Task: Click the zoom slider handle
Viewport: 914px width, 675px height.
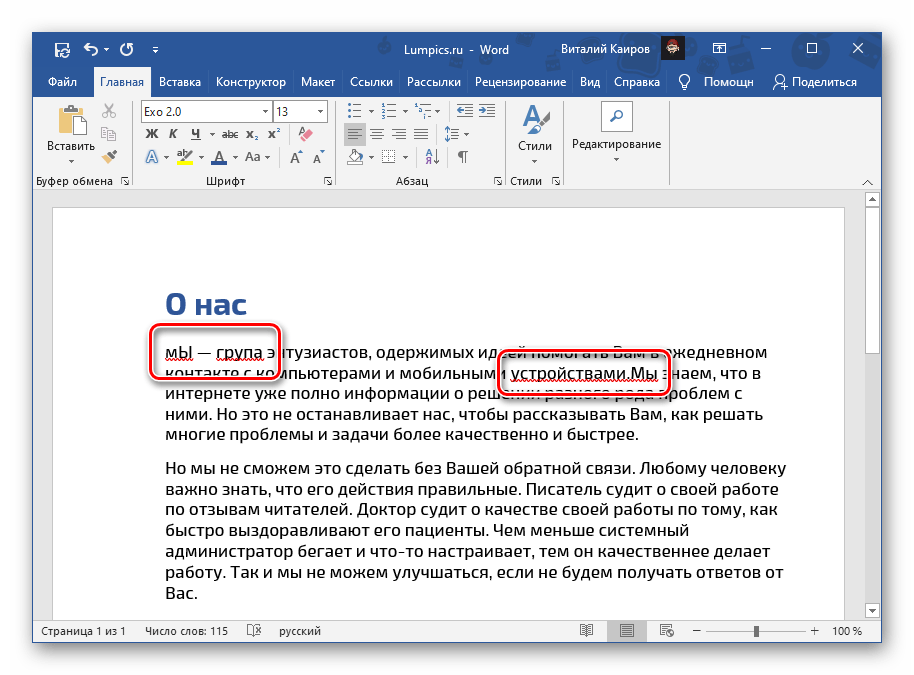Action: point(756,631)
